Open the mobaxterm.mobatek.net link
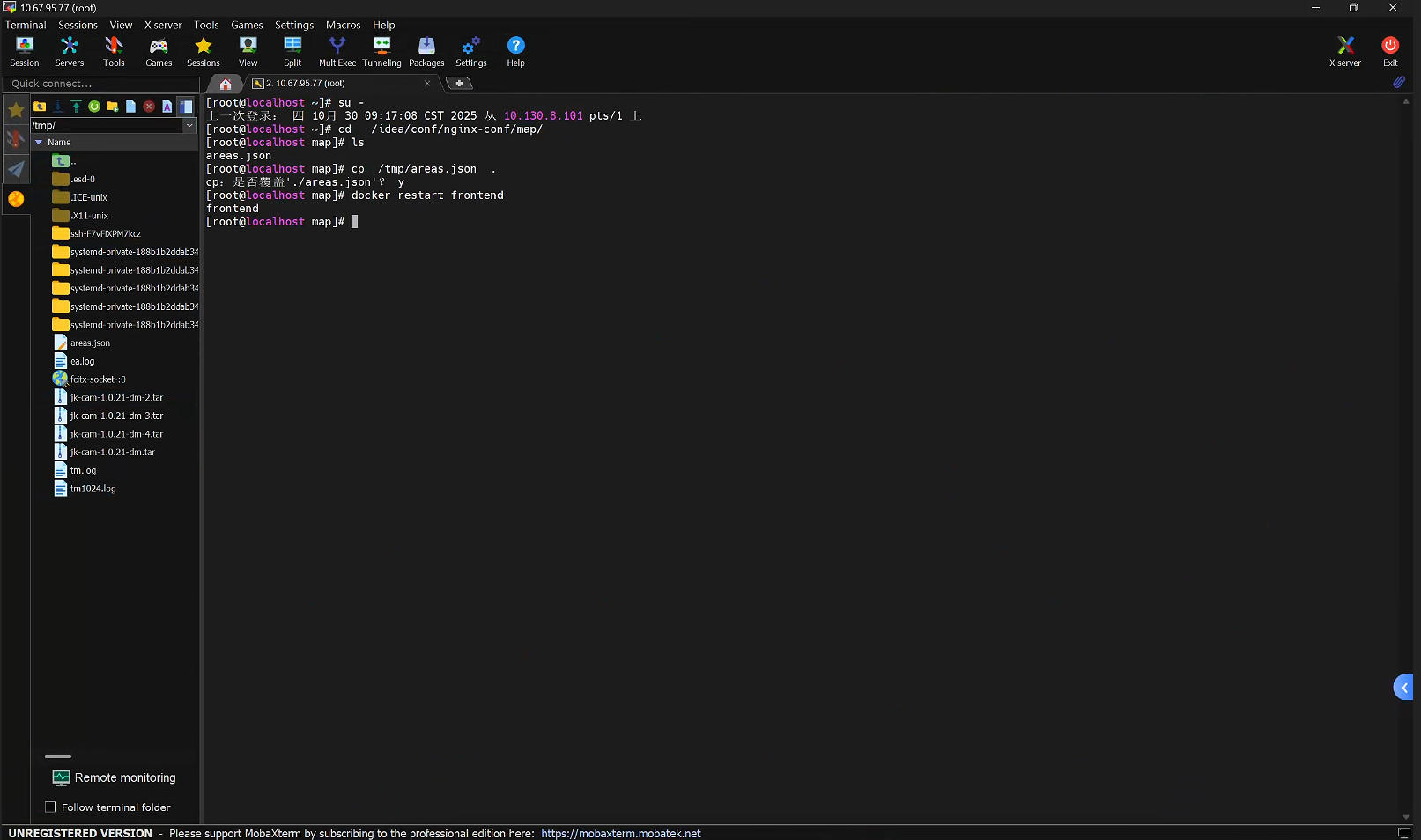The image size is (1421, 840). coord(620,833)
